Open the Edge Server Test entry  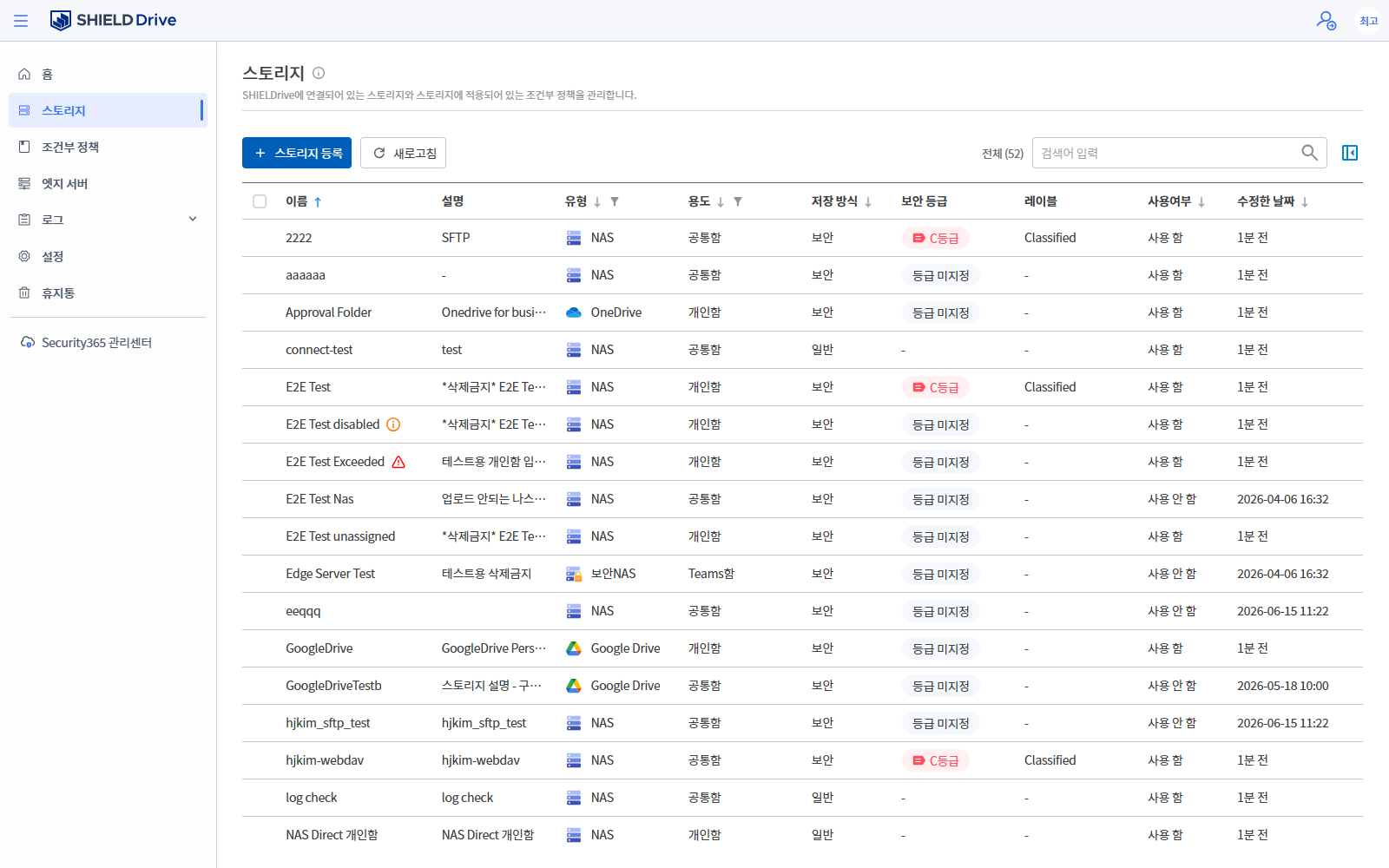pyautogui.click(x=330, y=574)
